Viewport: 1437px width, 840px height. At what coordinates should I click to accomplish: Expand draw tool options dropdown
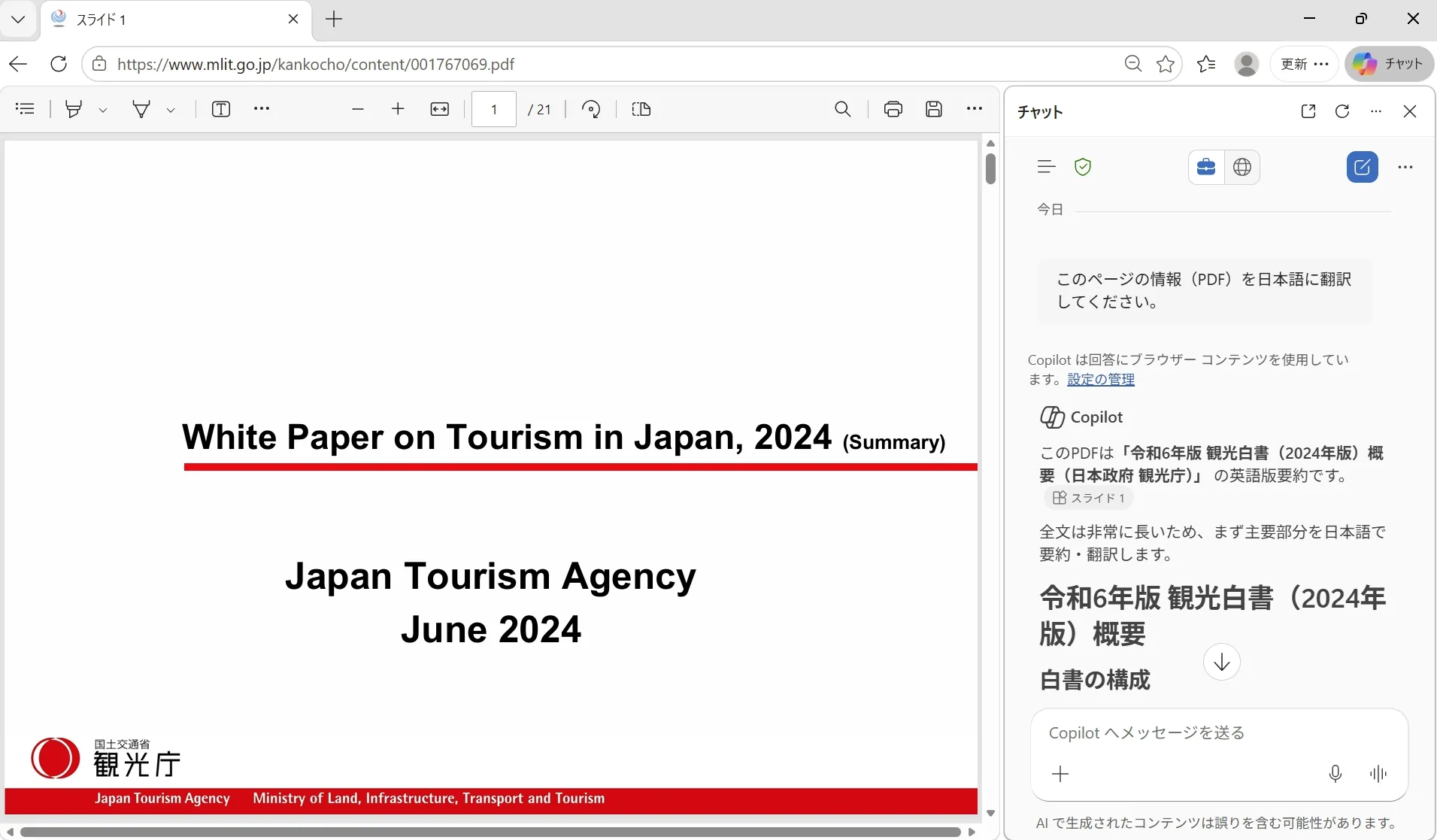[171, 110]
